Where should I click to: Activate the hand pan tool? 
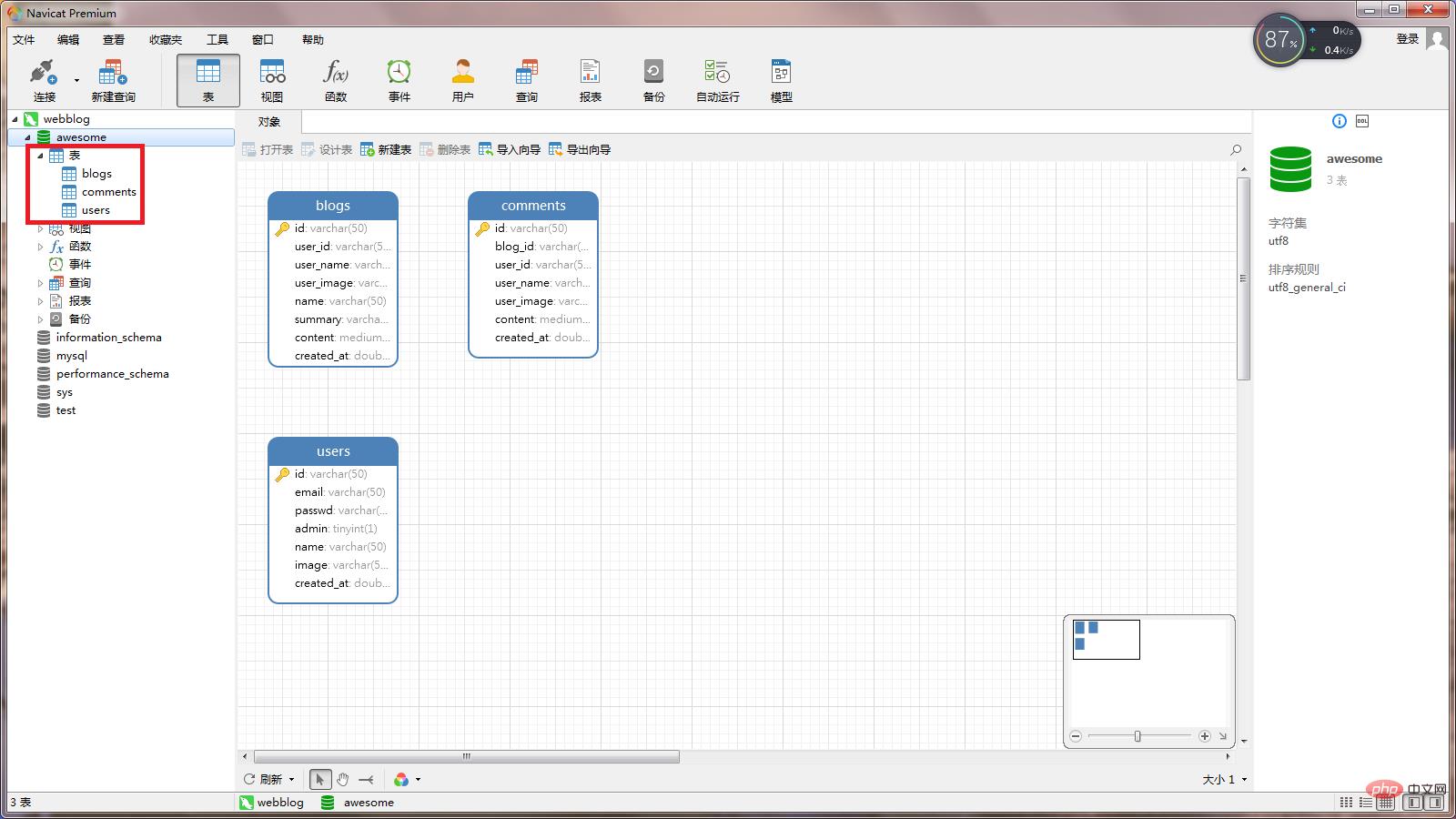pos(343,779)
